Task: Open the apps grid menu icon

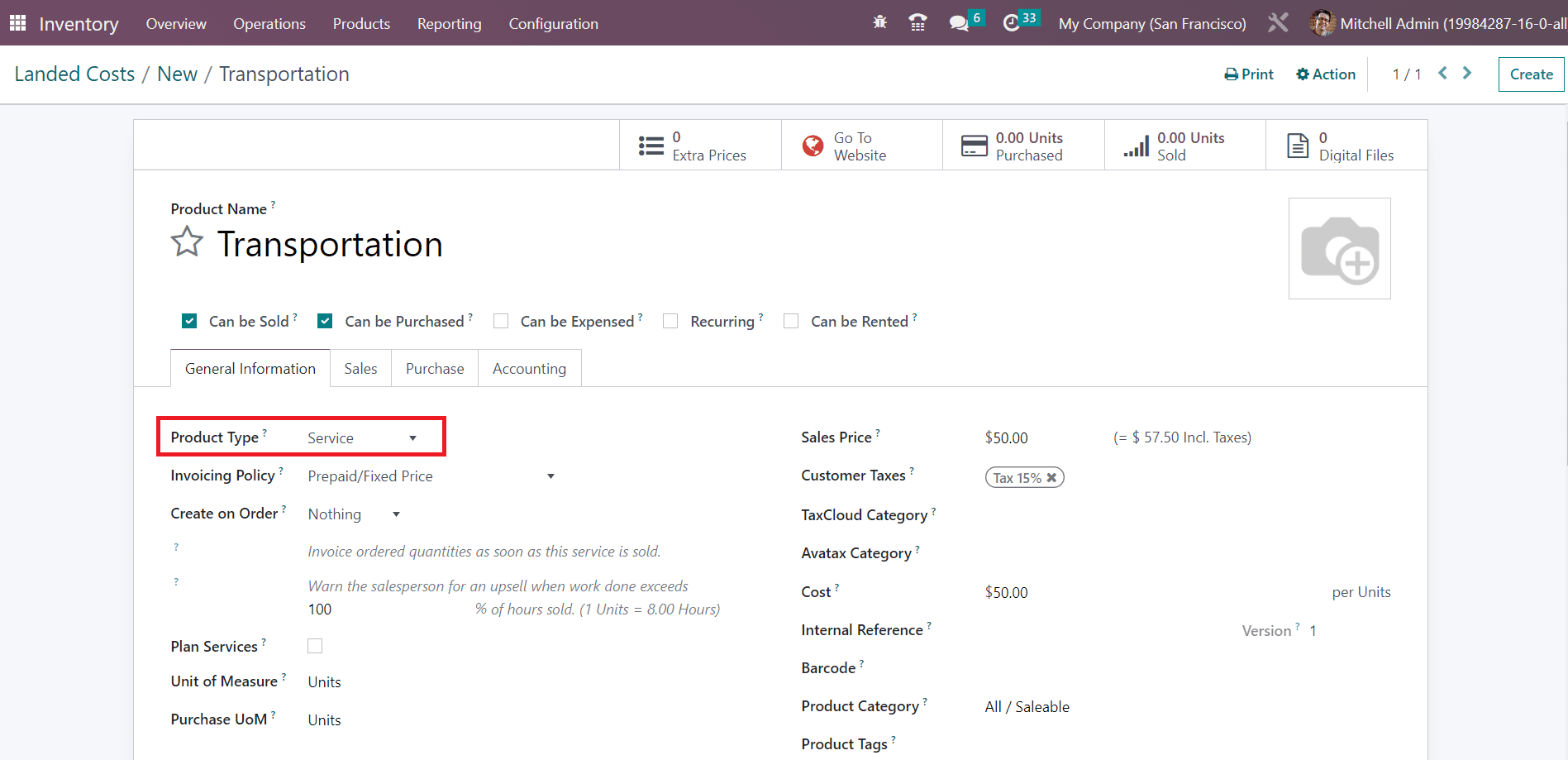Action: click(x=17, y=23)
